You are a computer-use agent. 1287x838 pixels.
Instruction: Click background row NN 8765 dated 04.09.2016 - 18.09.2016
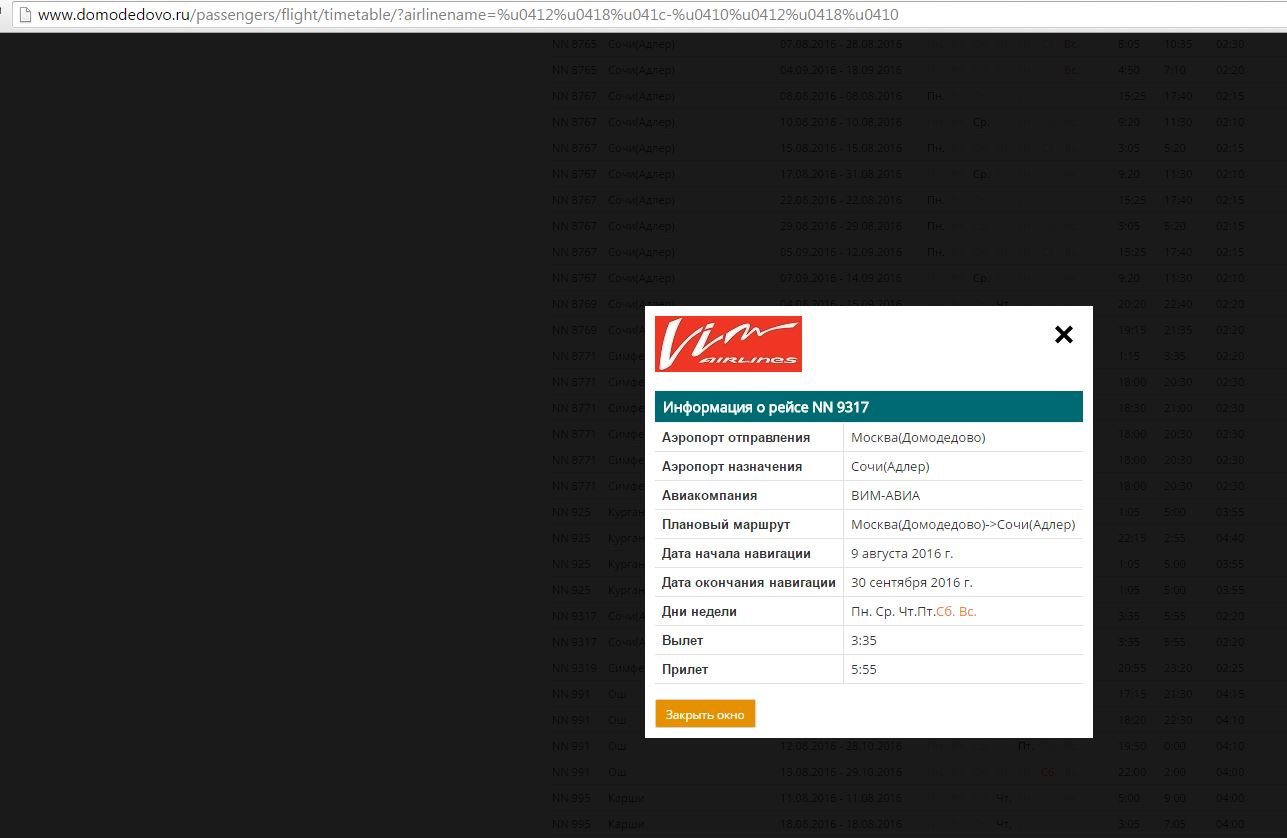898,70
